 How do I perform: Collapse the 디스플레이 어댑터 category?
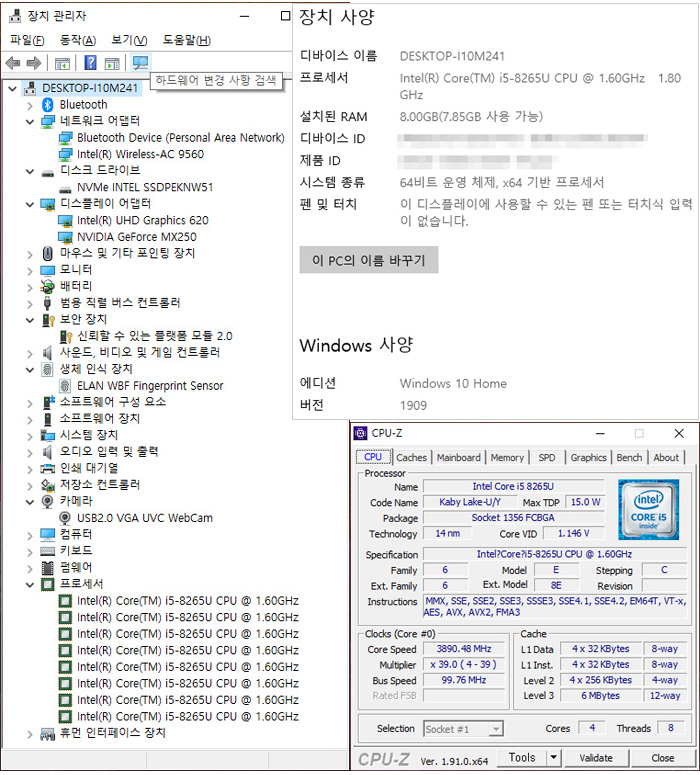tap(30, 204)
